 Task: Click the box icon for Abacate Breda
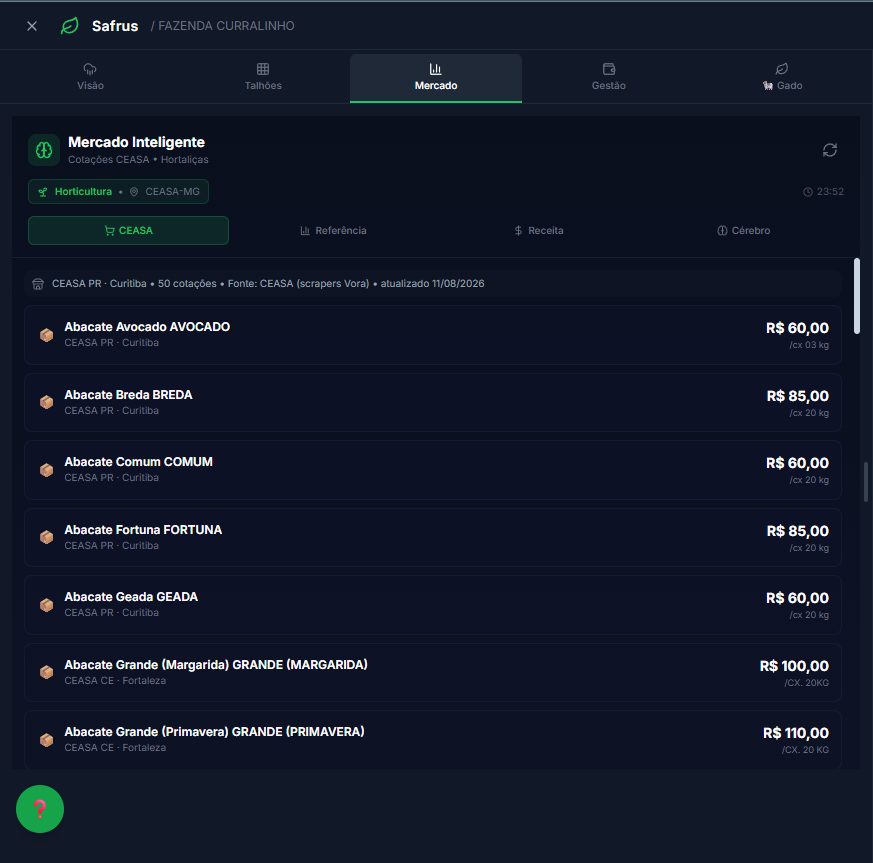47,403
